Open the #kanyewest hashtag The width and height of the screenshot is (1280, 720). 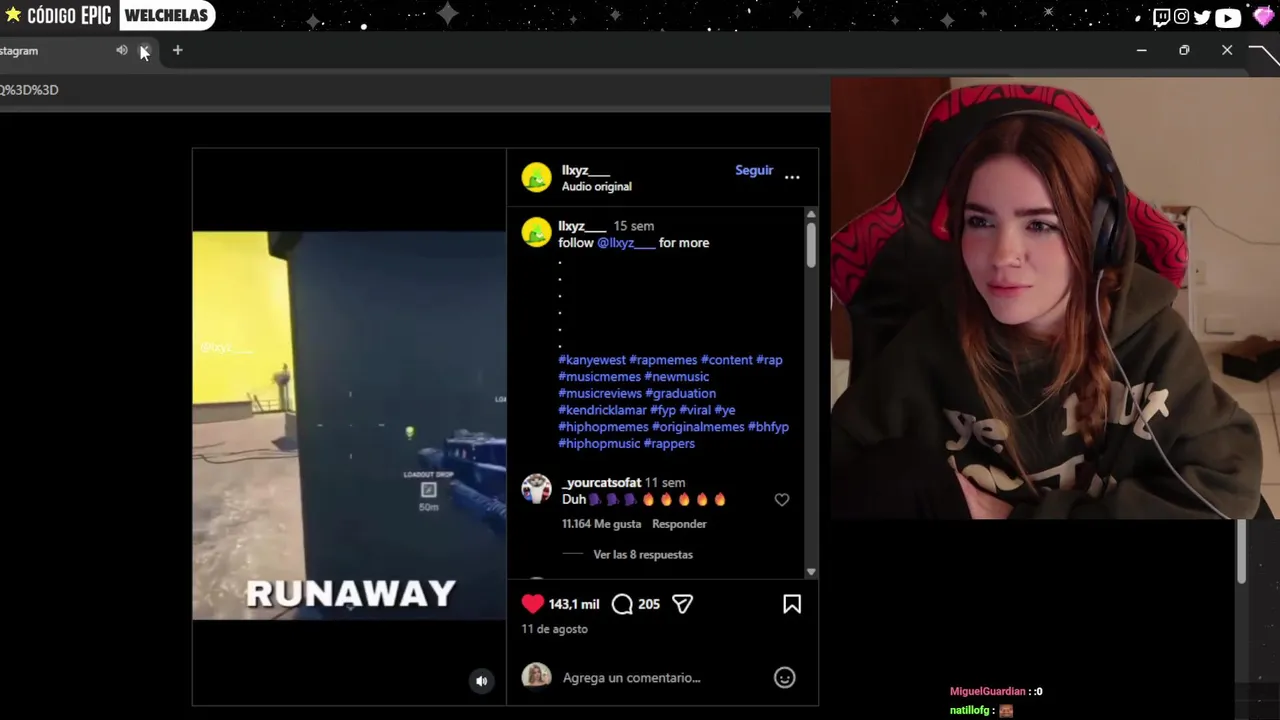pos(592,360)
